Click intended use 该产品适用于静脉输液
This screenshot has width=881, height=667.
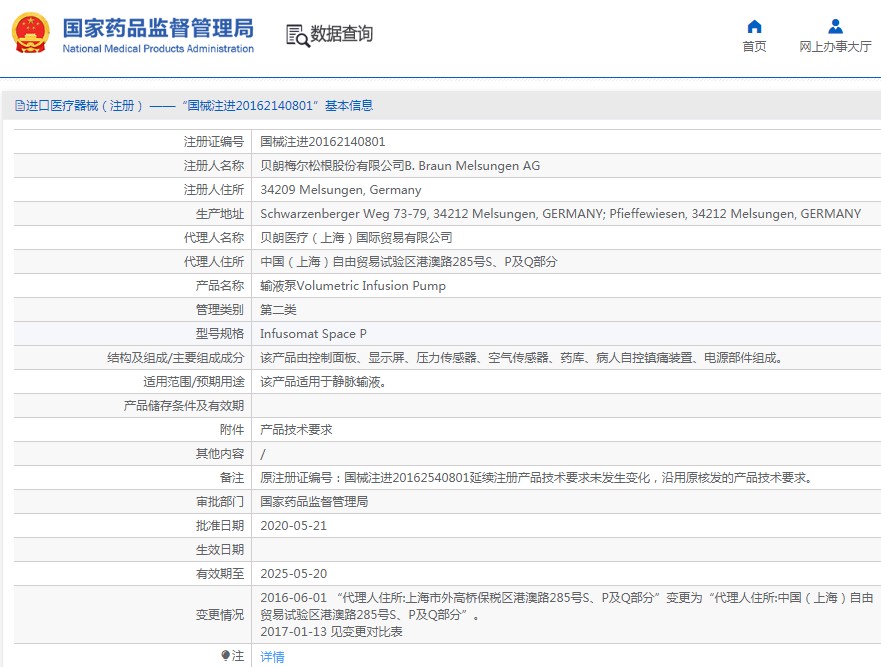click(323, 382)
